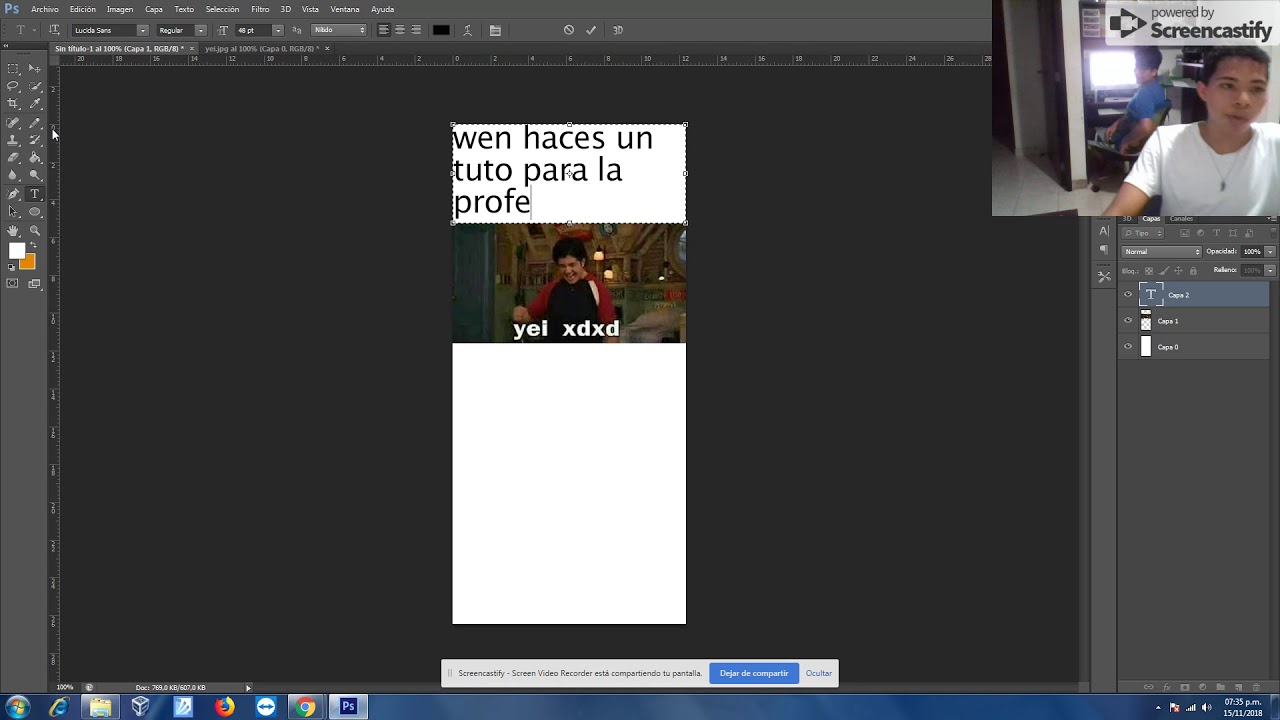Image resolution: width=1280 pixels, height=720 pixels.
Task: Select the Horizontal Type tool
Action: [x=35, y=194]
